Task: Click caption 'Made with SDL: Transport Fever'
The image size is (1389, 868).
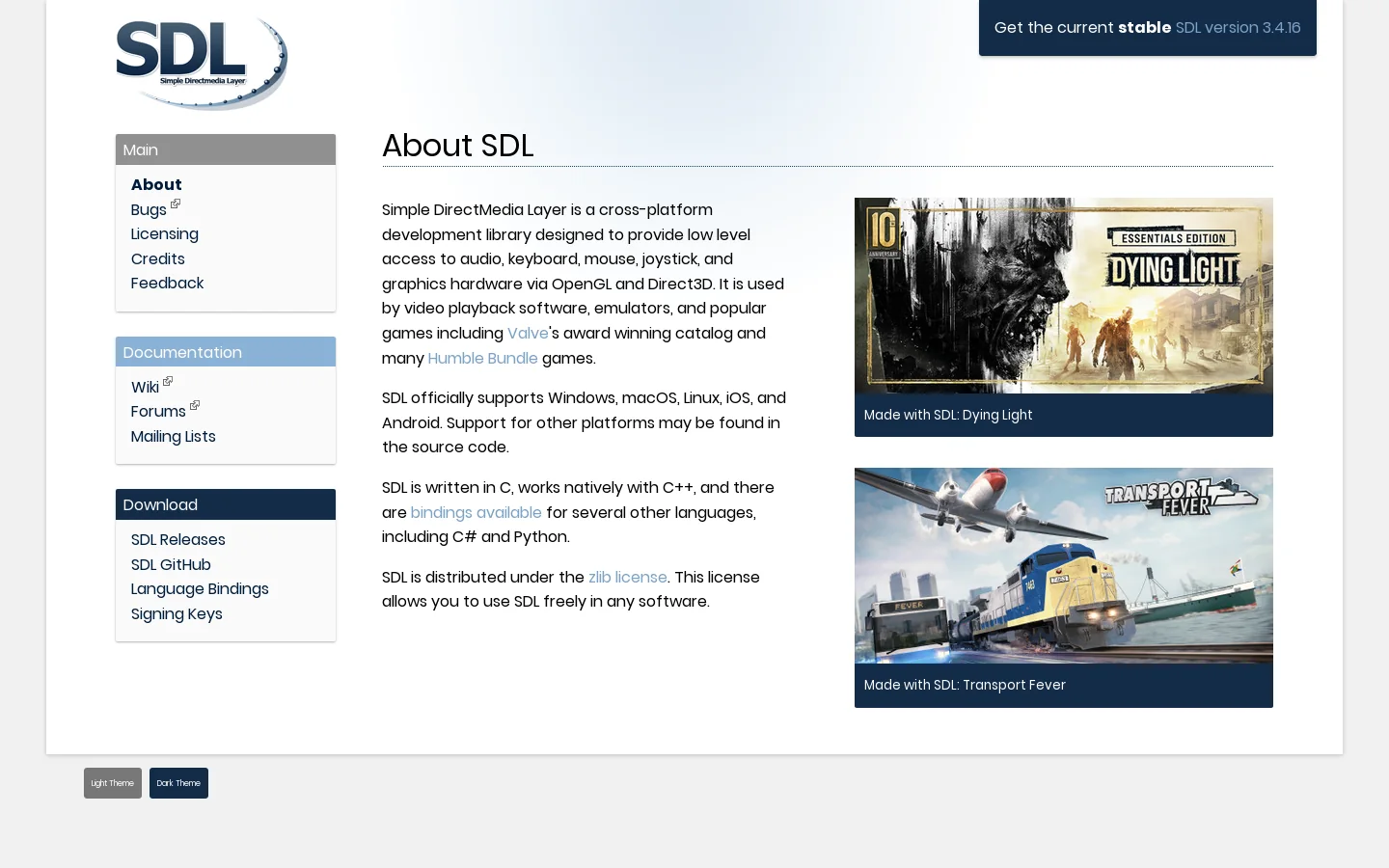Action: (965, 685)
